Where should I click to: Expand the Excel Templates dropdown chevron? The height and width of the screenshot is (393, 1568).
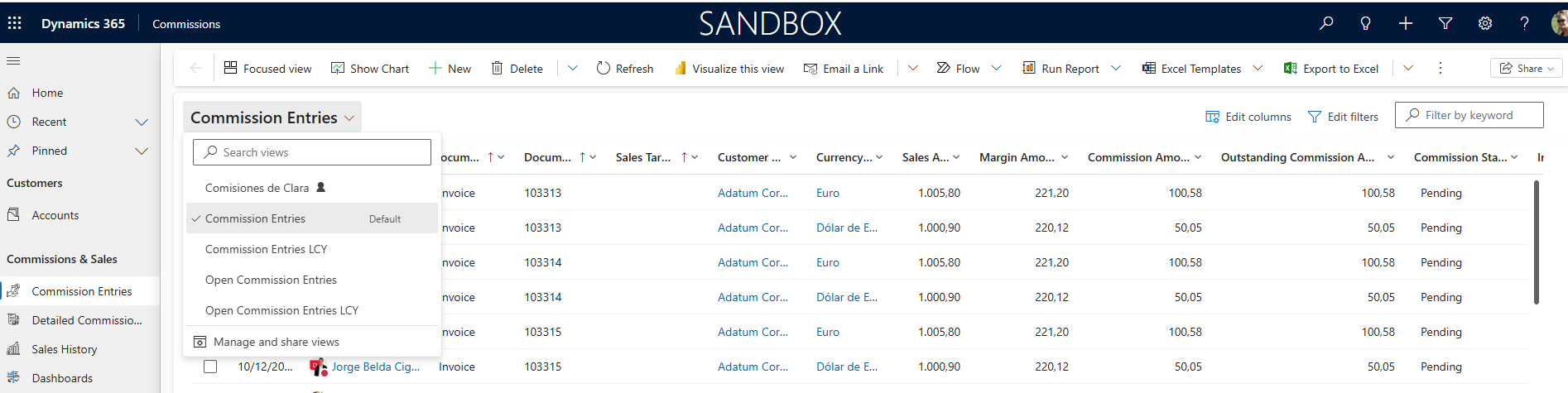click(1258, 68)
